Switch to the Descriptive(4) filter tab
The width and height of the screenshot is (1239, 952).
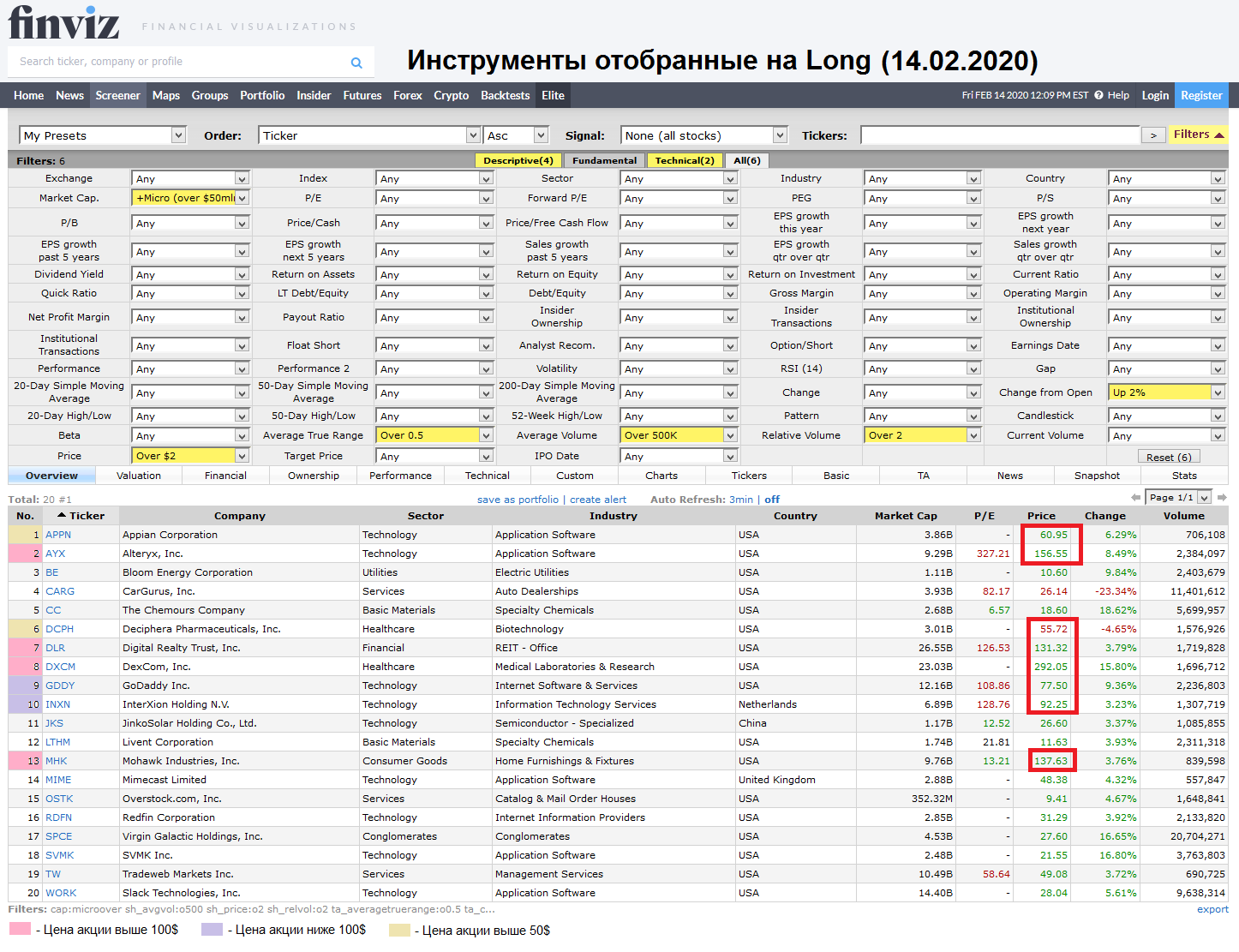tap(518, 160)
